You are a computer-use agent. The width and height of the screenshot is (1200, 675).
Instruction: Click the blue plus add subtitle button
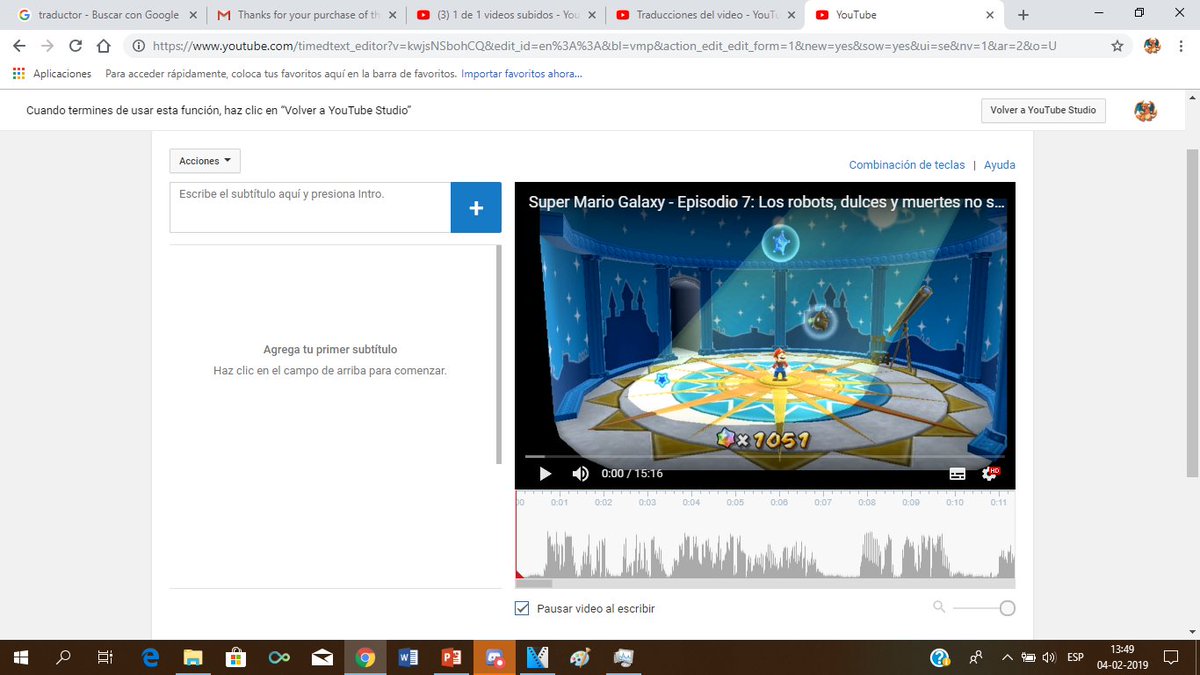click(x=476, y=208)
